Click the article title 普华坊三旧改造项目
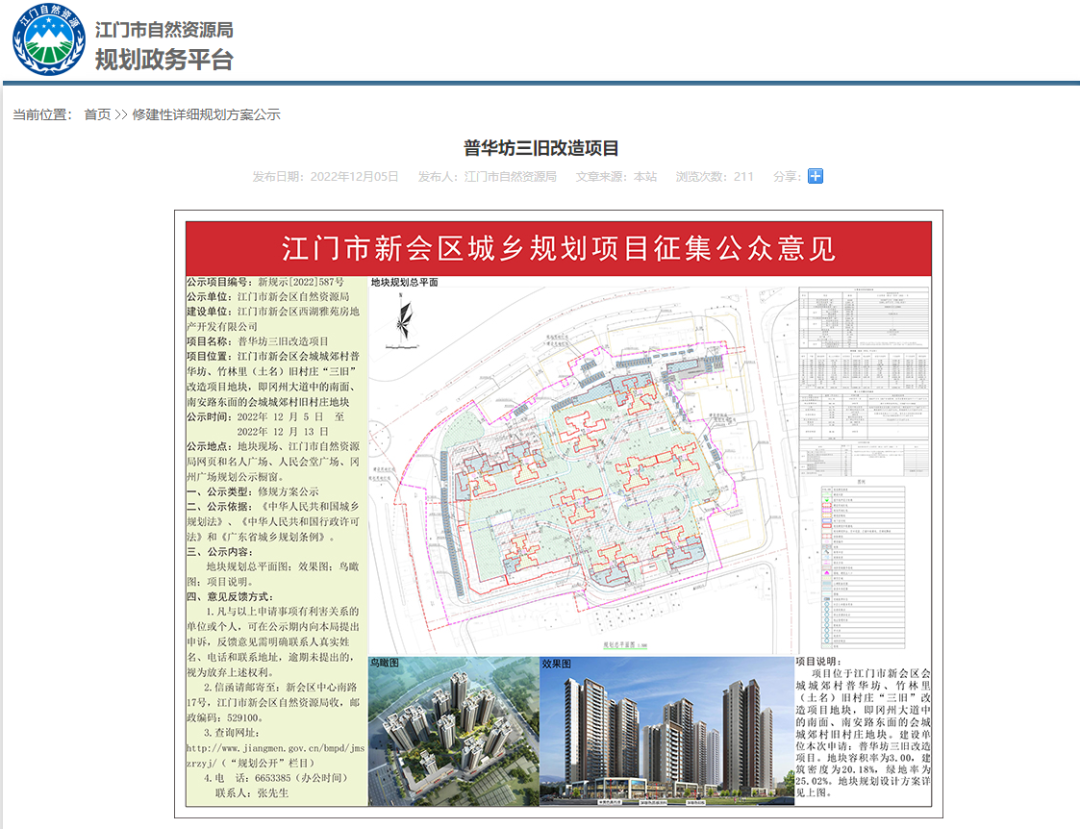Screen dimensions: 1080x829 pos(541,148)
